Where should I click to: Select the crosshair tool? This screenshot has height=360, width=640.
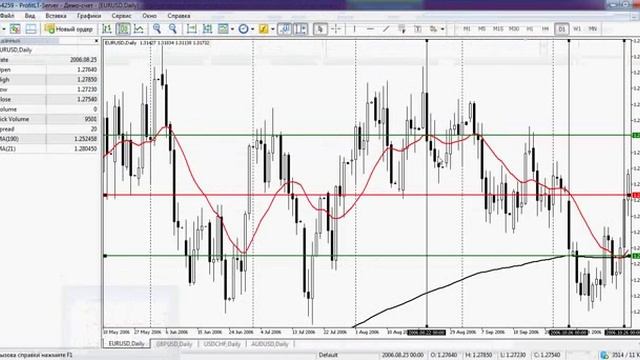click(x=336, y=29)
